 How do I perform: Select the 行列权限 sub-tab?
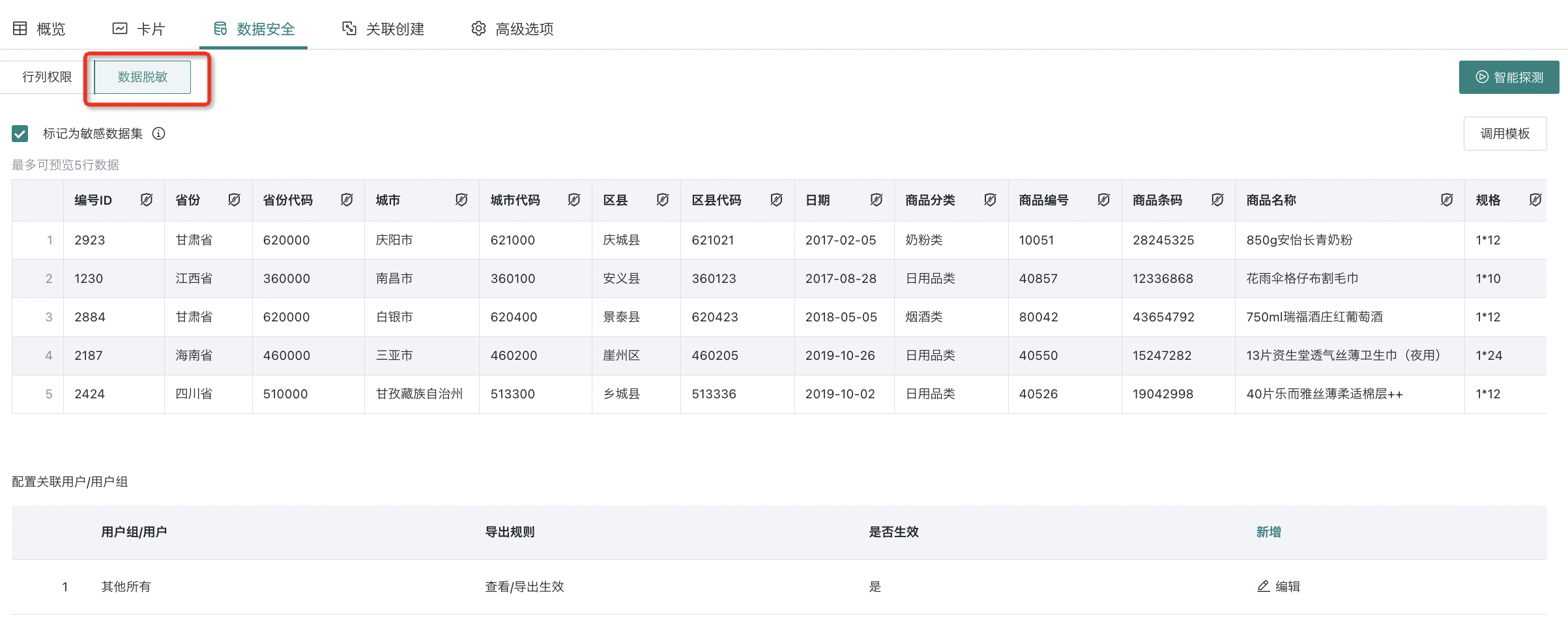tap(47, 77)
